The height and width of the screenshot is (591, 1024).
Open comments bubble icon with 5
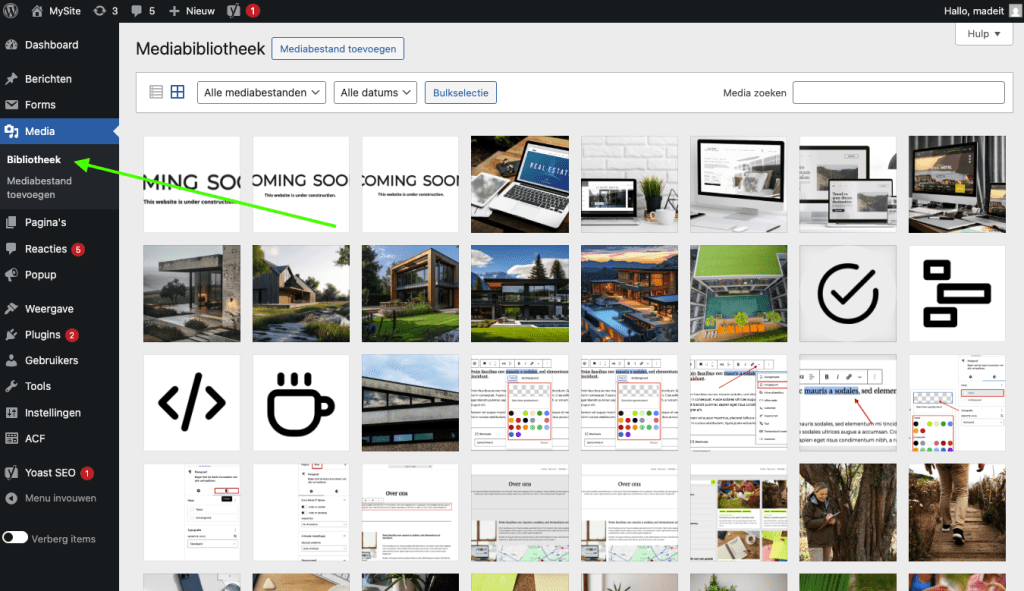point(142,10)
